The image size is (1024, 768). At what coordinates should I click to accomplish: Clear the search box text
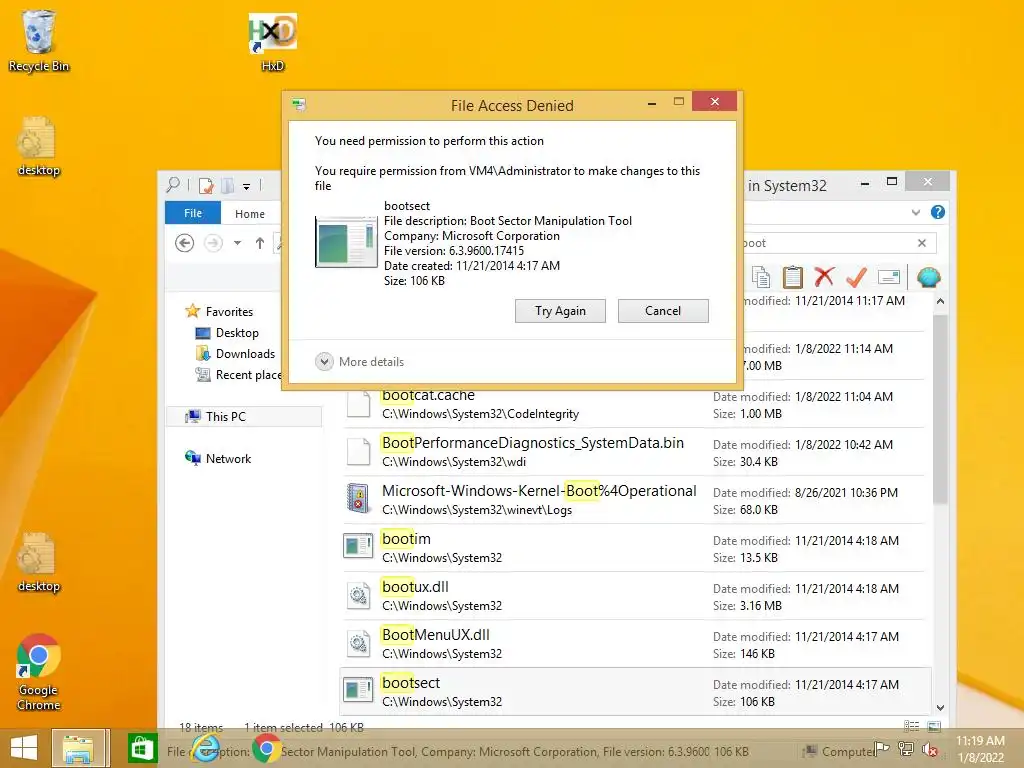coord(921,243)
